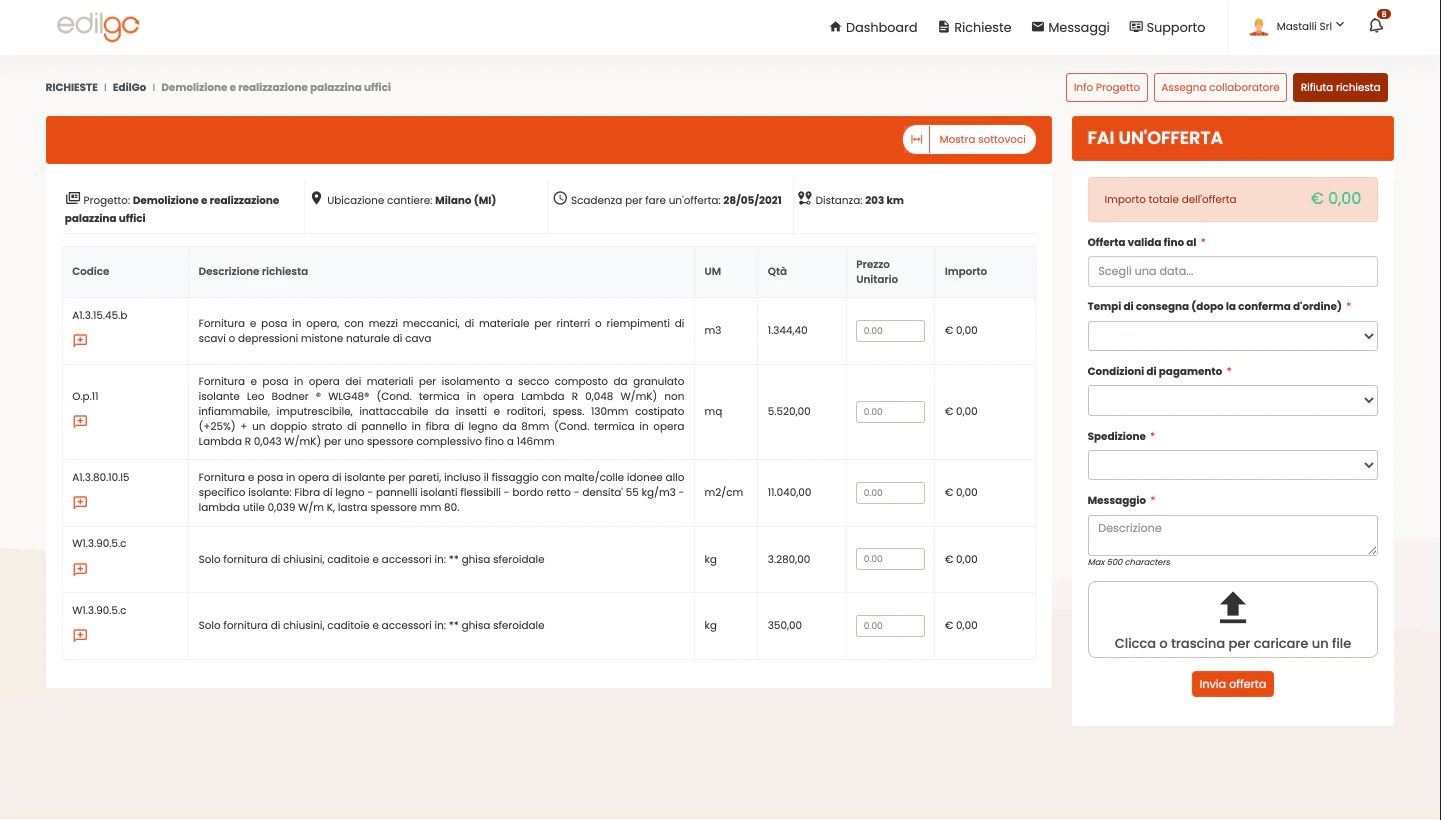
Task: Click Prezzo Unitario column header
Action: click(x=877, y=272)
